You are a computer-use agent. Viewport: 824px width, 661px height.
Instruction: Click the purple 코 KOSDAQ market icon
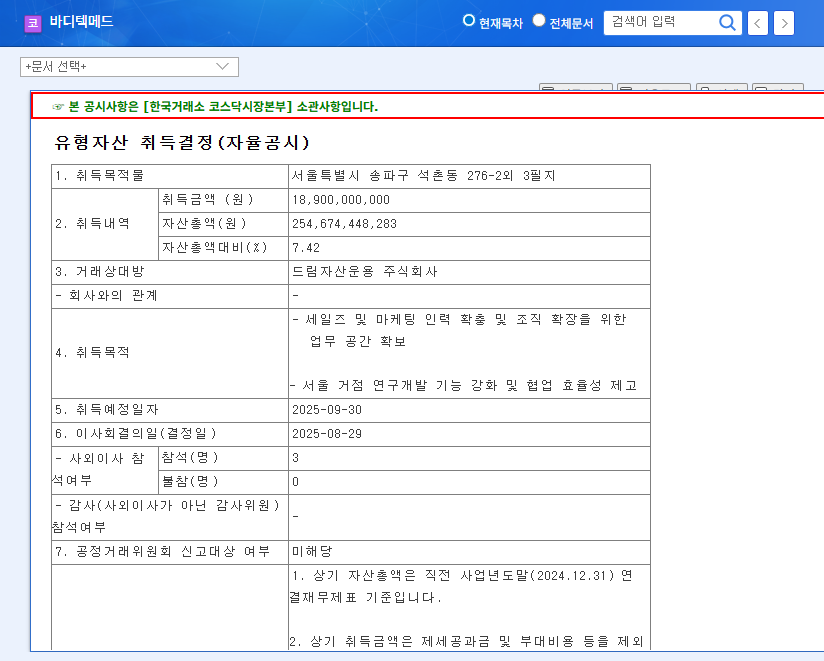33,23
